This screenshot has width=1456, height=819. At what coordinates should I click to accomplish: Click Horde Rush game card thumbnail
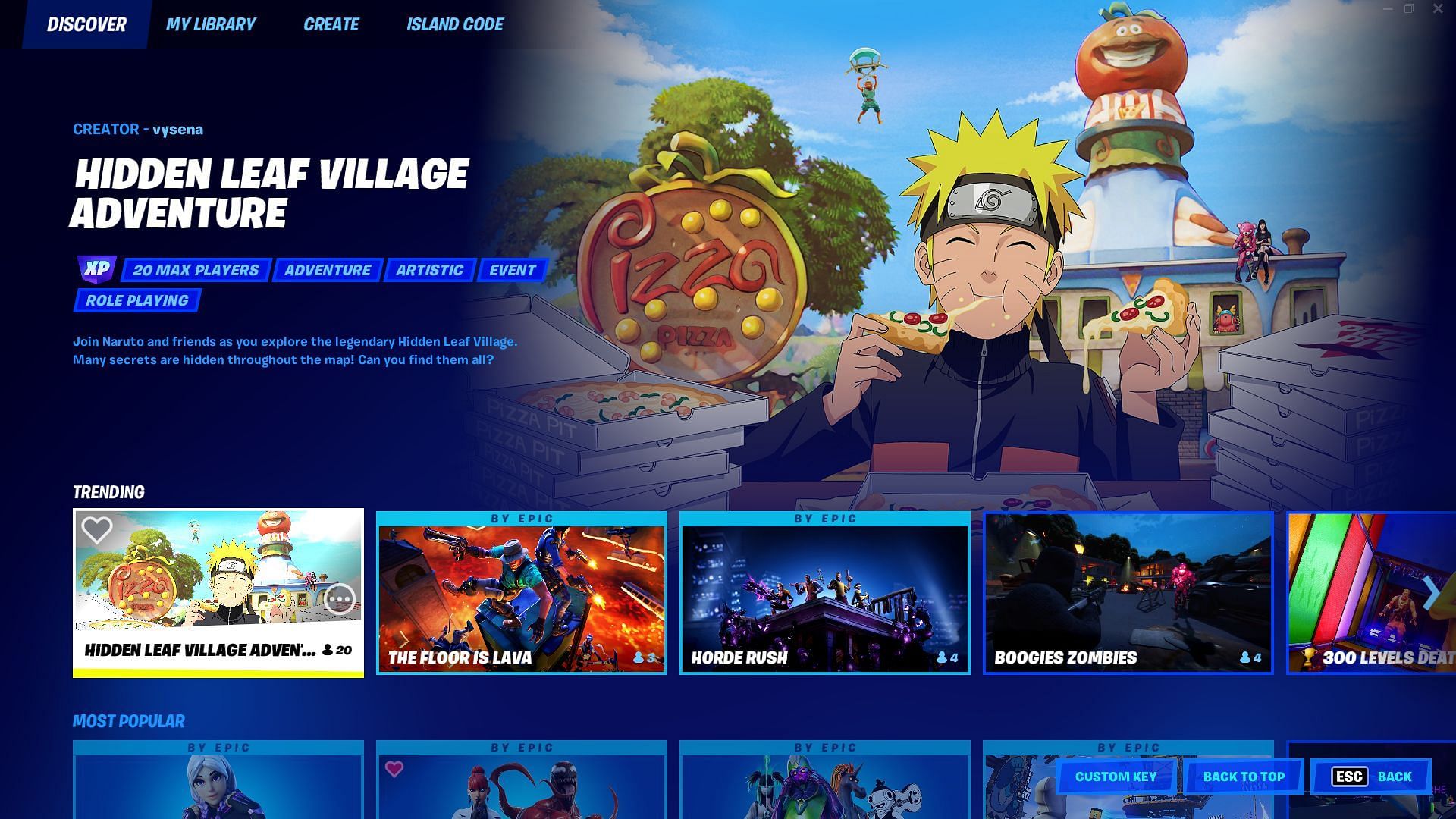(824, 592)
